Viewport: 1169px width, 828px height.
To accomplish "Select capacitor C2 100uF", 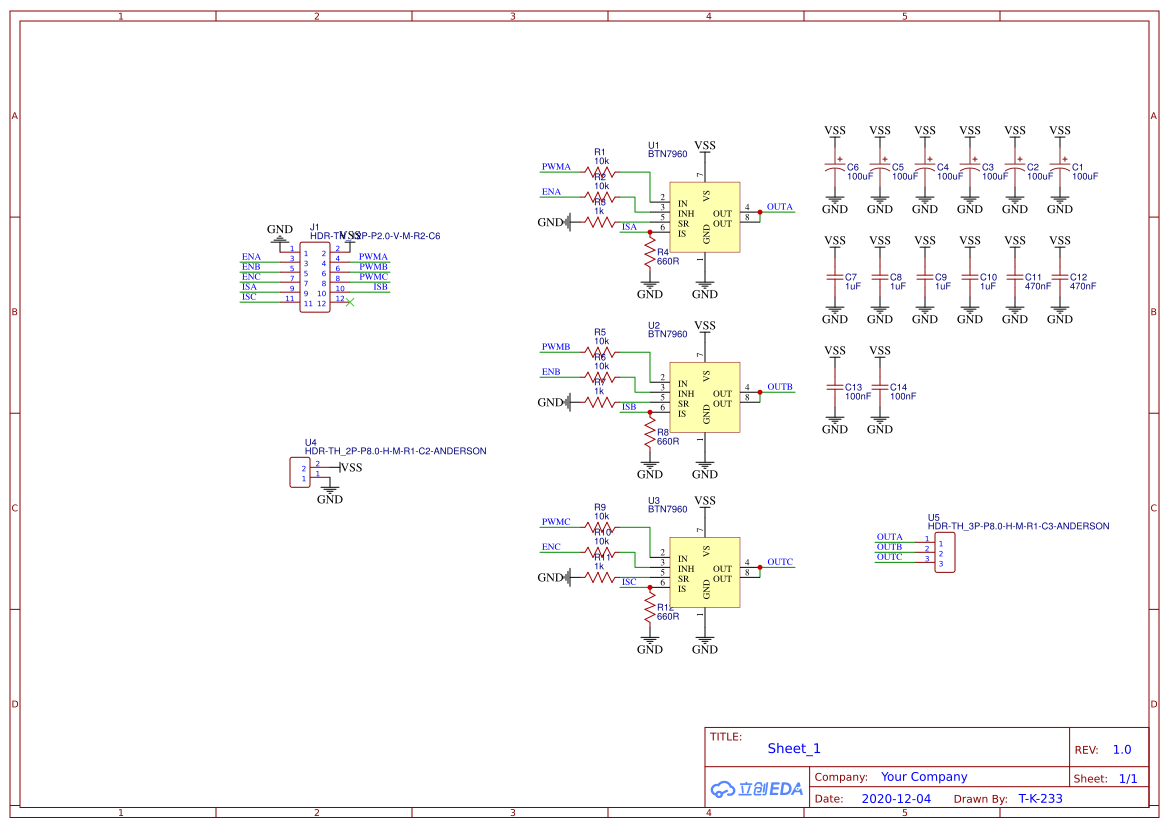I will click(1015, 168).
